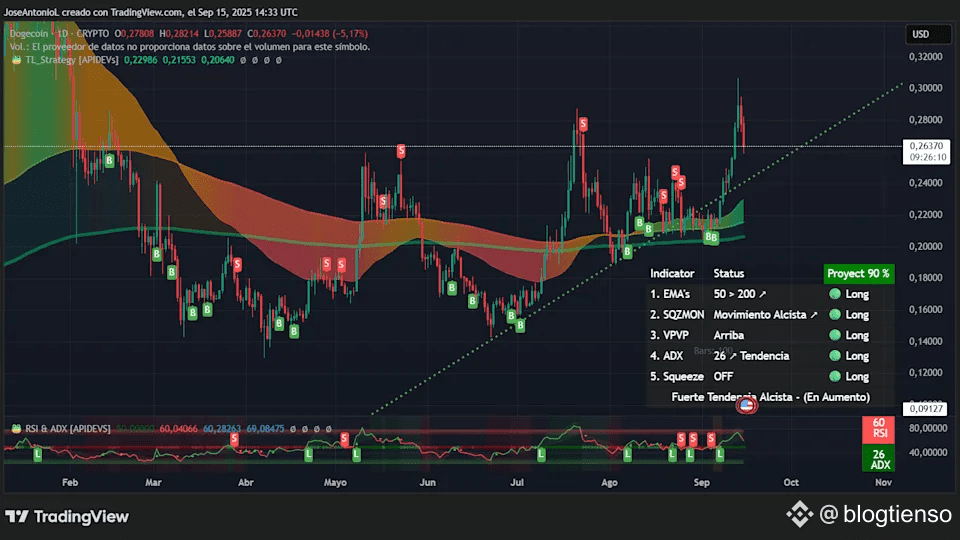Click the Proyect 90 % green badge
The image size is (960, 540).
pyautogui.click(x=858, y=274)
